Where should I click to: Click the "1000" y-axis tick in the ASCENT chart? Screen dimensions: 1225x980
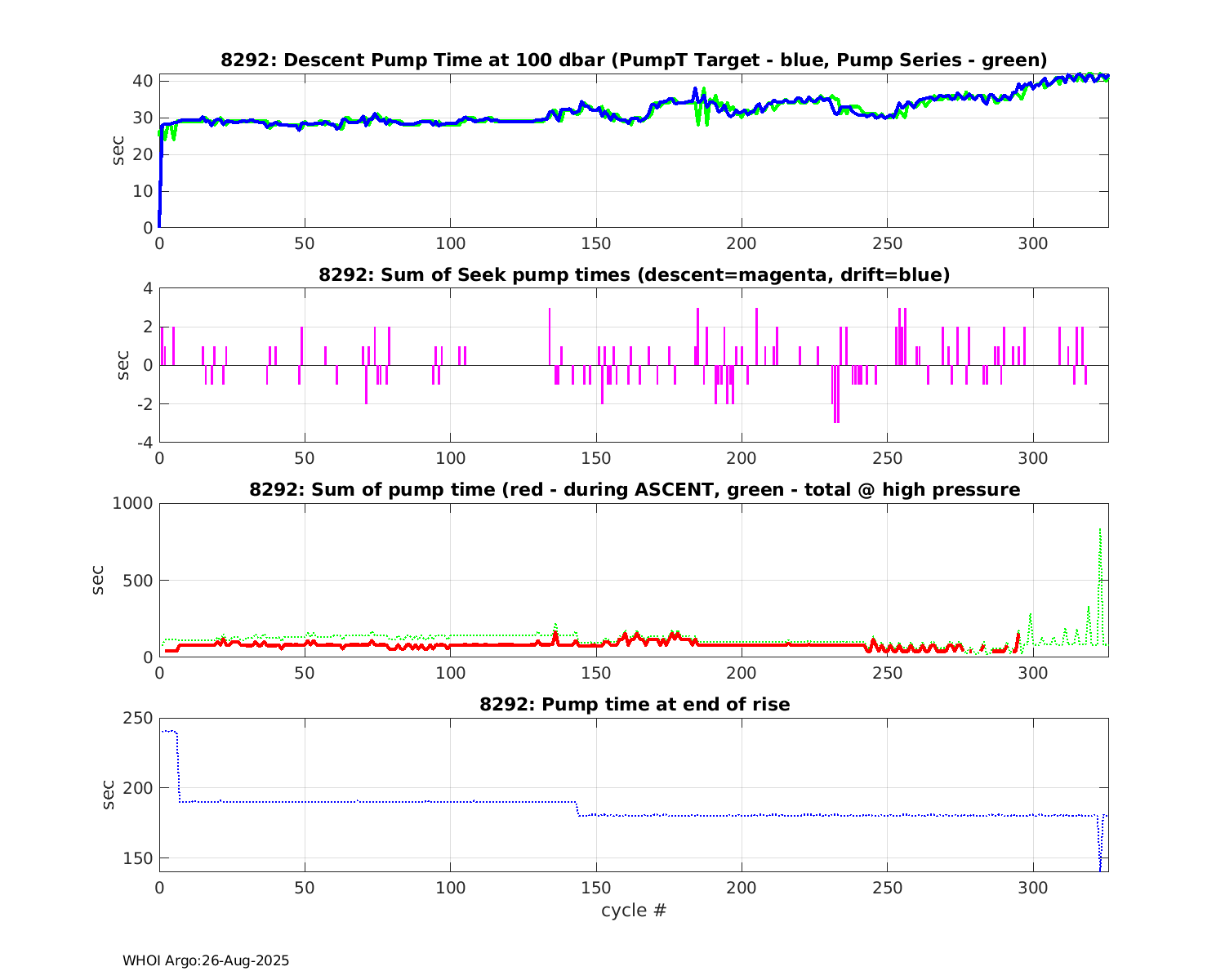point(131,504)
